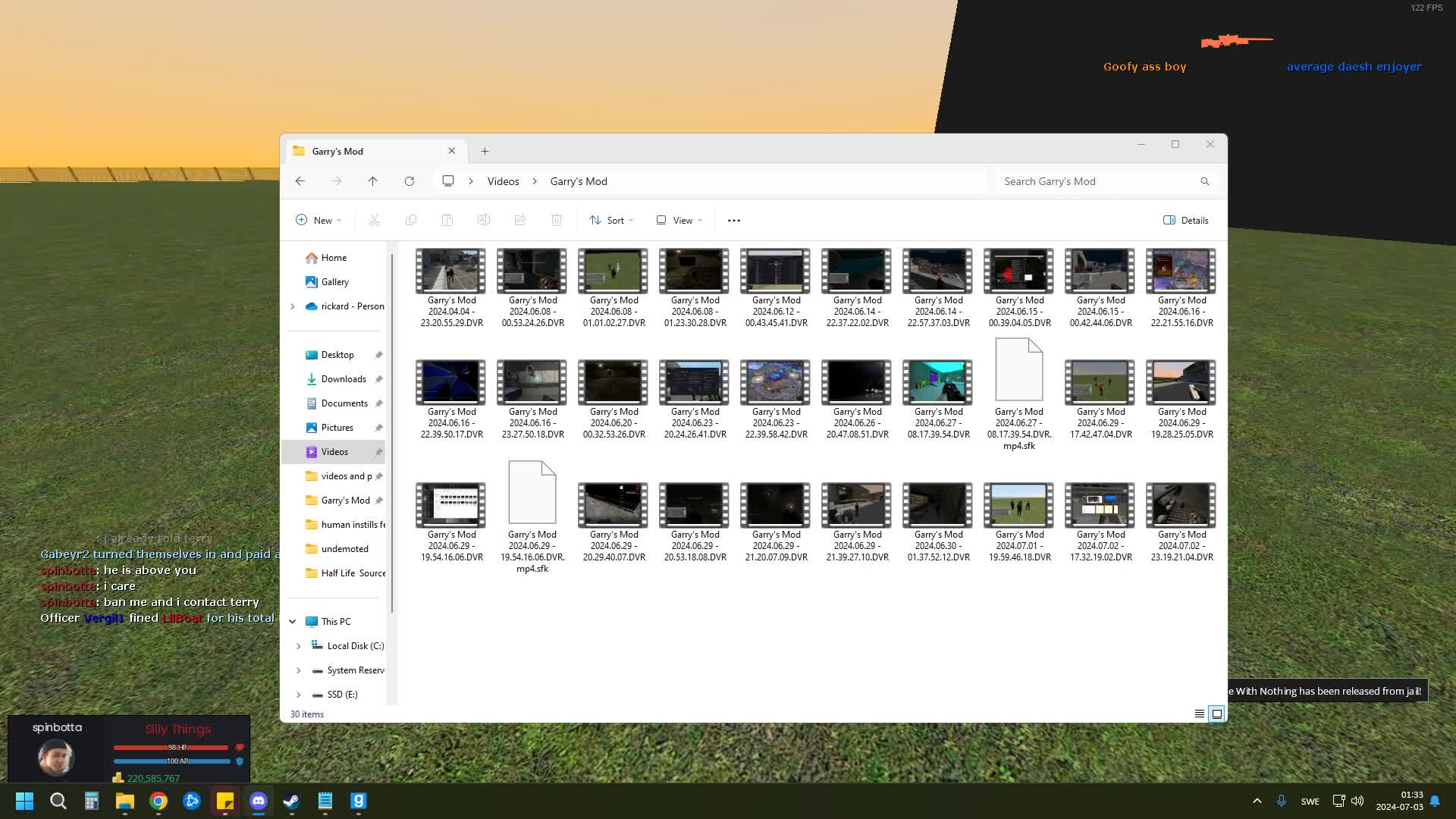The image size is (1456, 819).
Task: Select the Rename icon in the toolbar
Action: 484,220
